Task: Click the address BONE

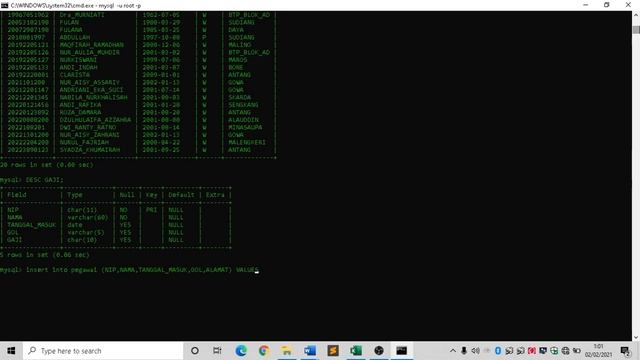Action: [x=236, y=67]
